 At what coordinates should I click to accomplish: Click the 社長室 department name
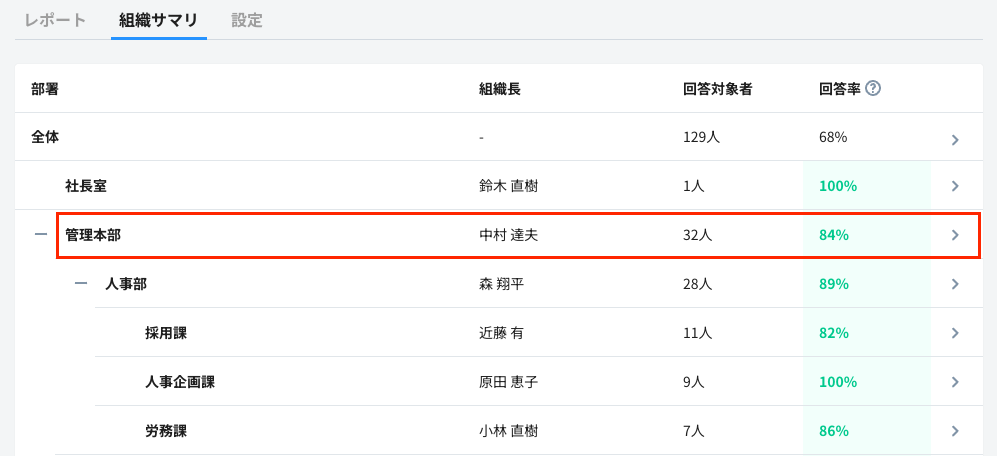pos(86,186)
